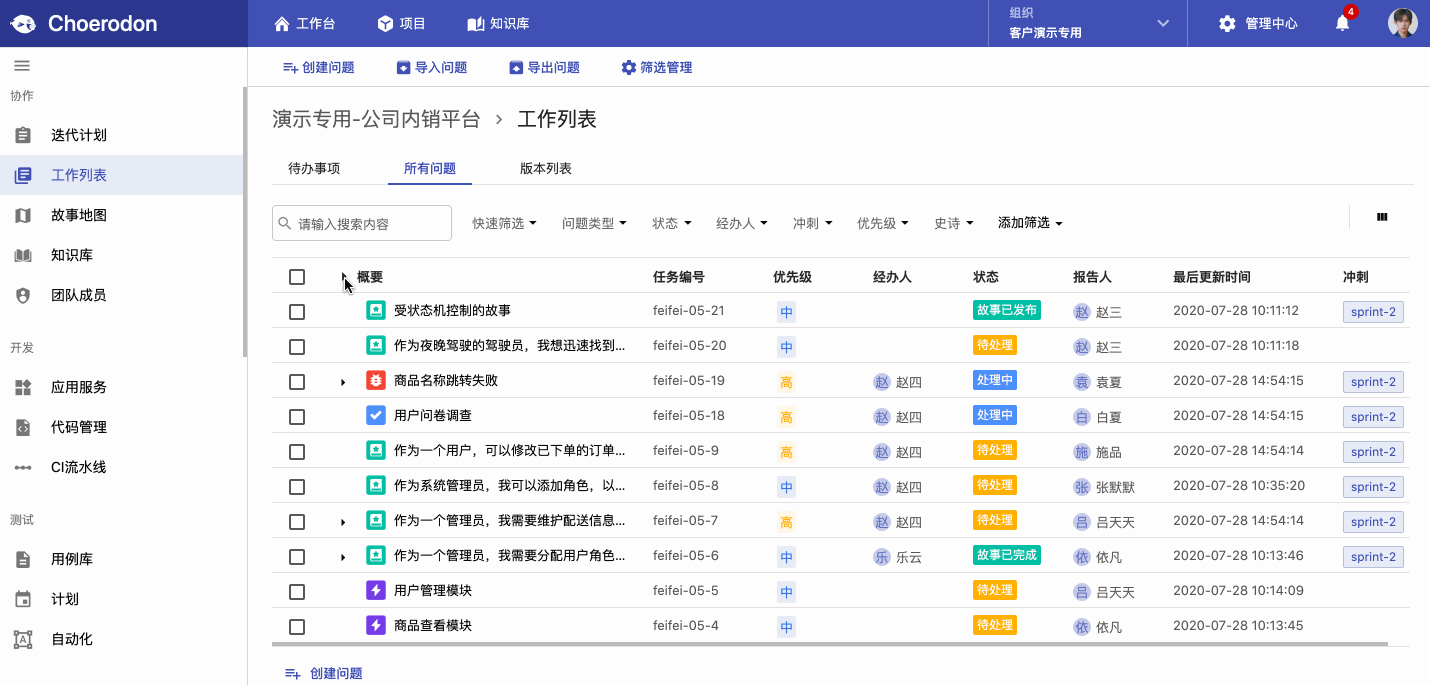
Task: Open the 状态 filter dropdown
Action: coord(670,222)
